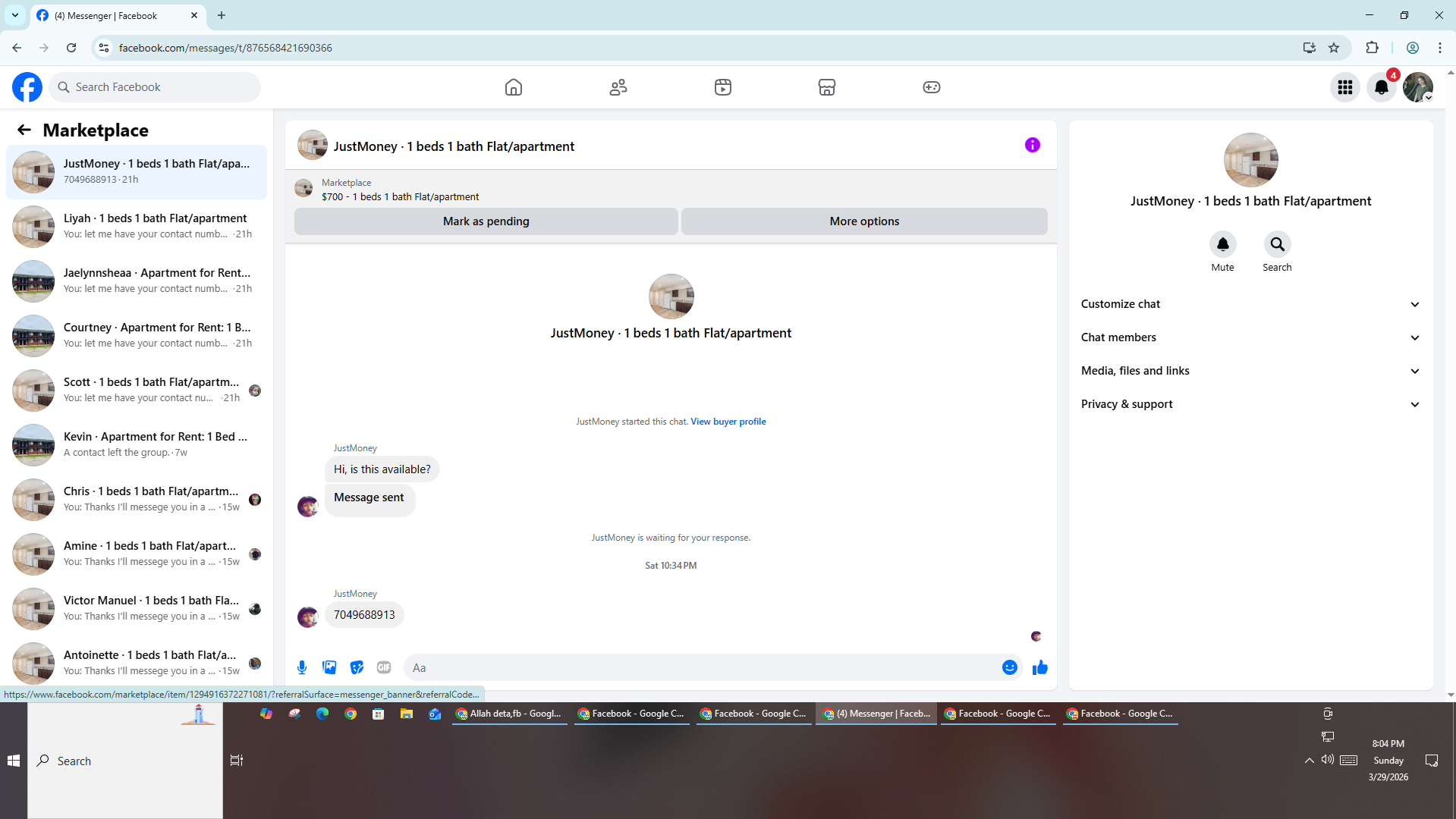
Task: Open the Chris 1 beds 1 bath conversation
Action: [x=137, y=499]
